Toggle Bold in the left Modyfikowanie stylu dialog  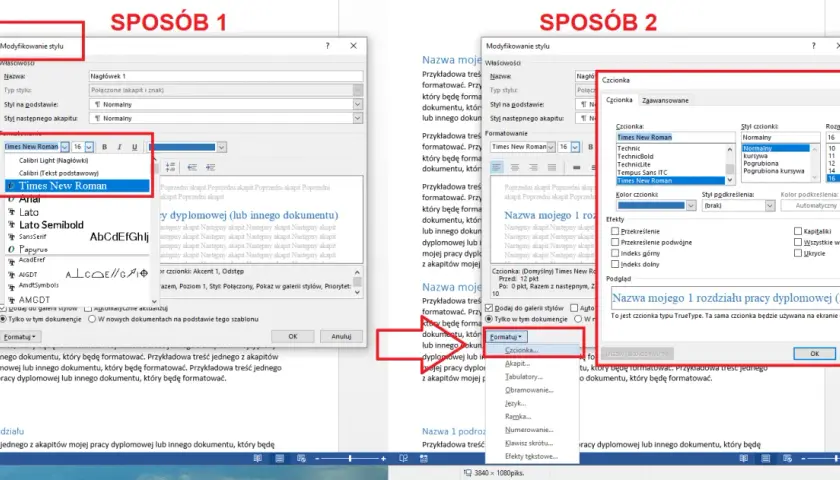[x=104, y=147]
